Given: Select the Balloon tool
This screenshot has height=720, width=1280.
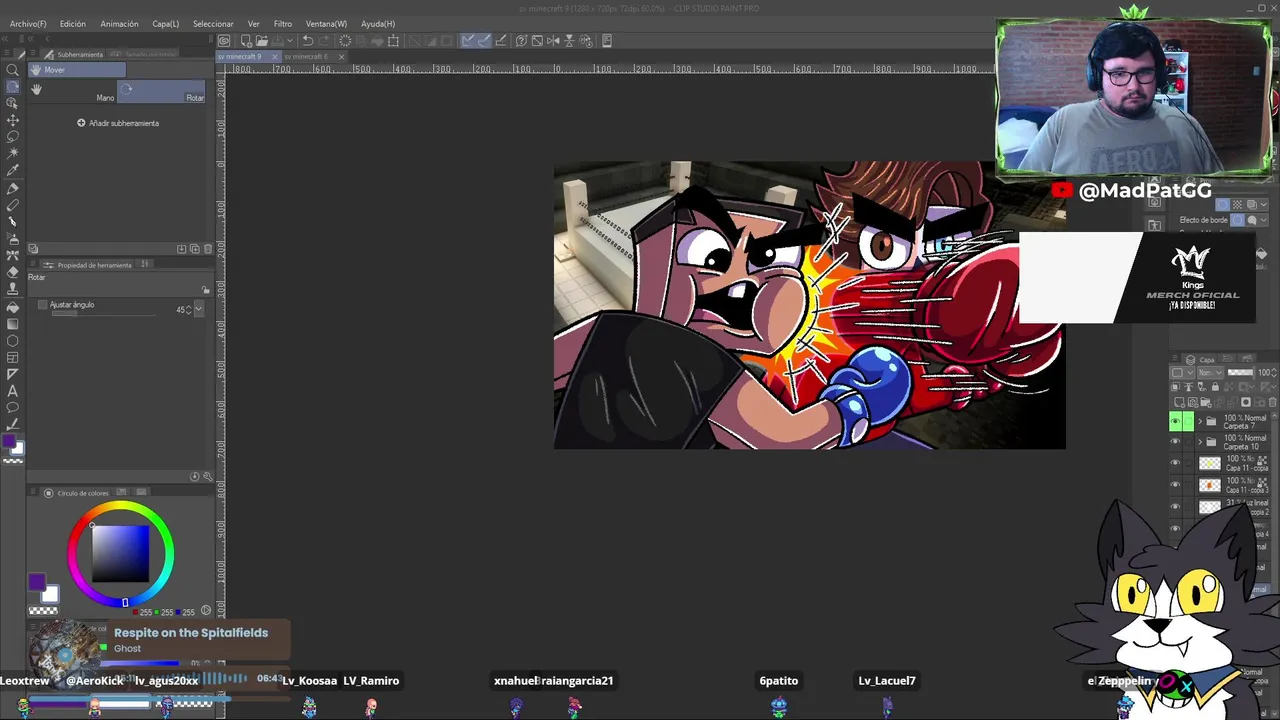Looking at the screenshot, I should (12, 408).
